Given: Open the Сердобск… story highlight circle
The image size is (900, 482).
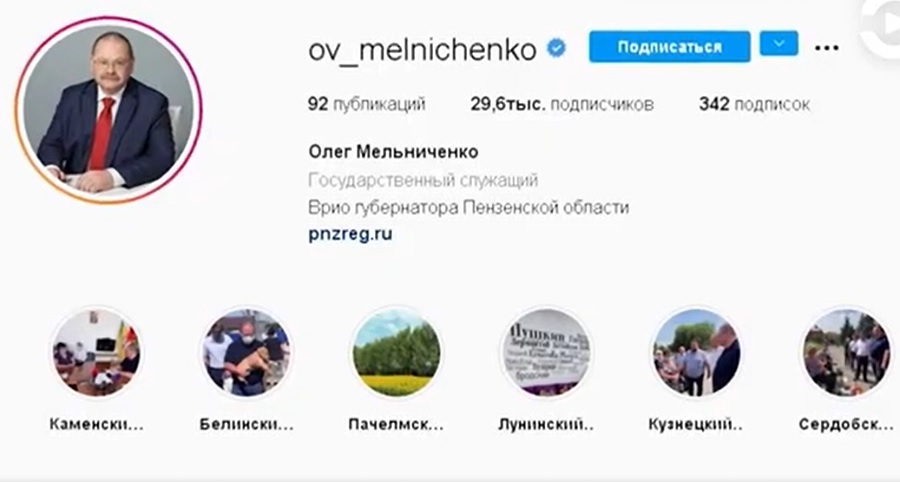Looking at the screenshot, I should click(x=846, y=352).
